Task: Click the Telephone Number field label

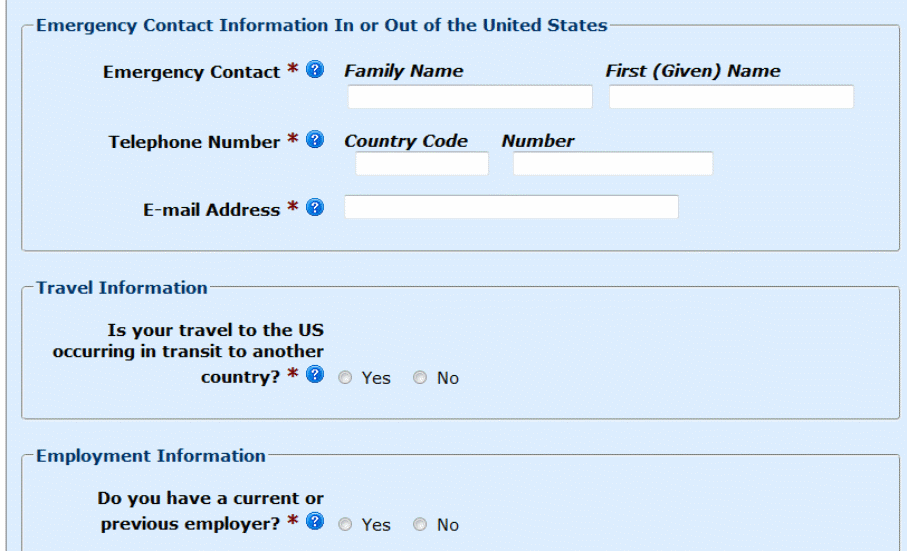Action: (194, 142)
